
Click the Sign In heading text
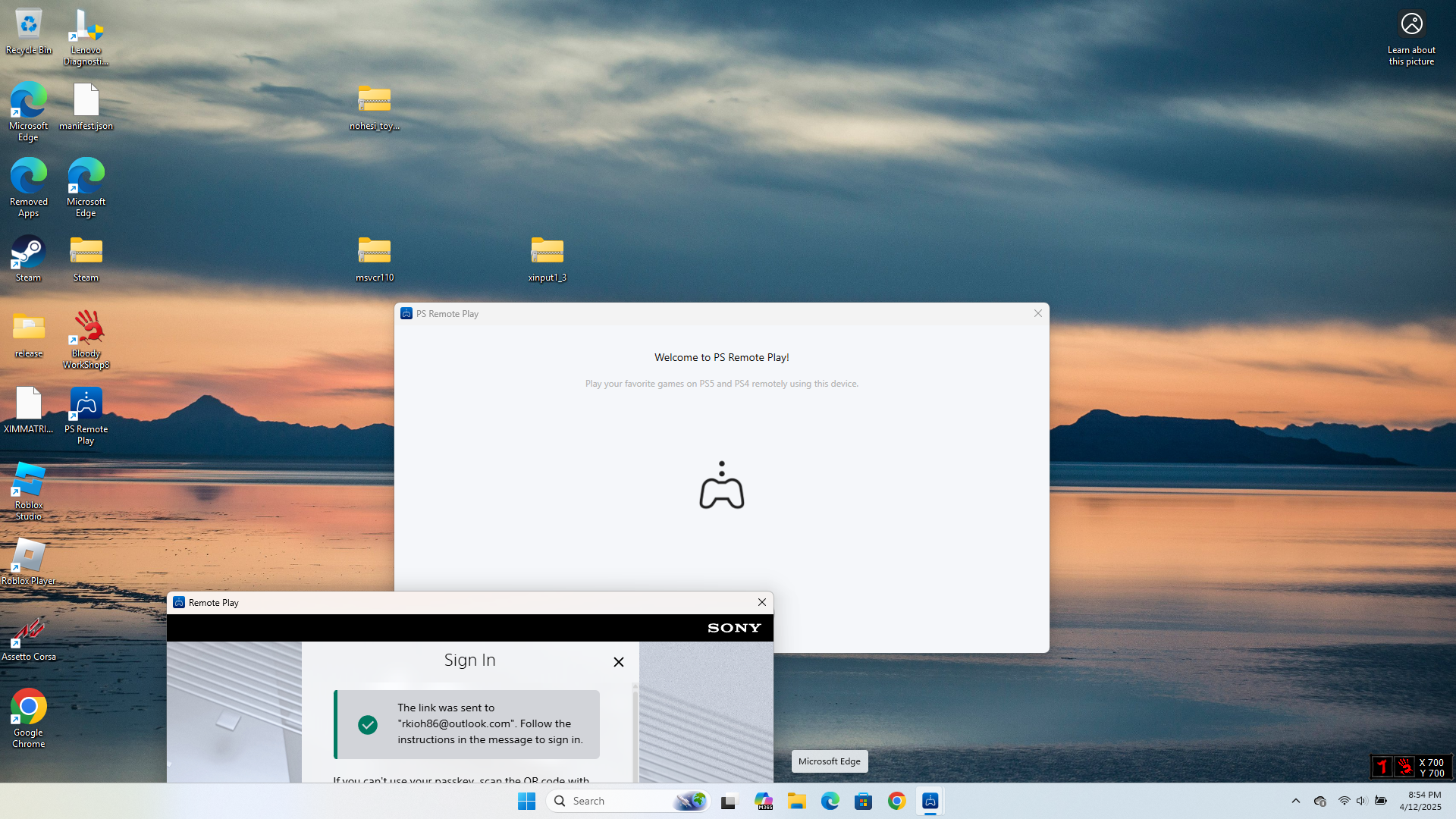click(470, 661)
